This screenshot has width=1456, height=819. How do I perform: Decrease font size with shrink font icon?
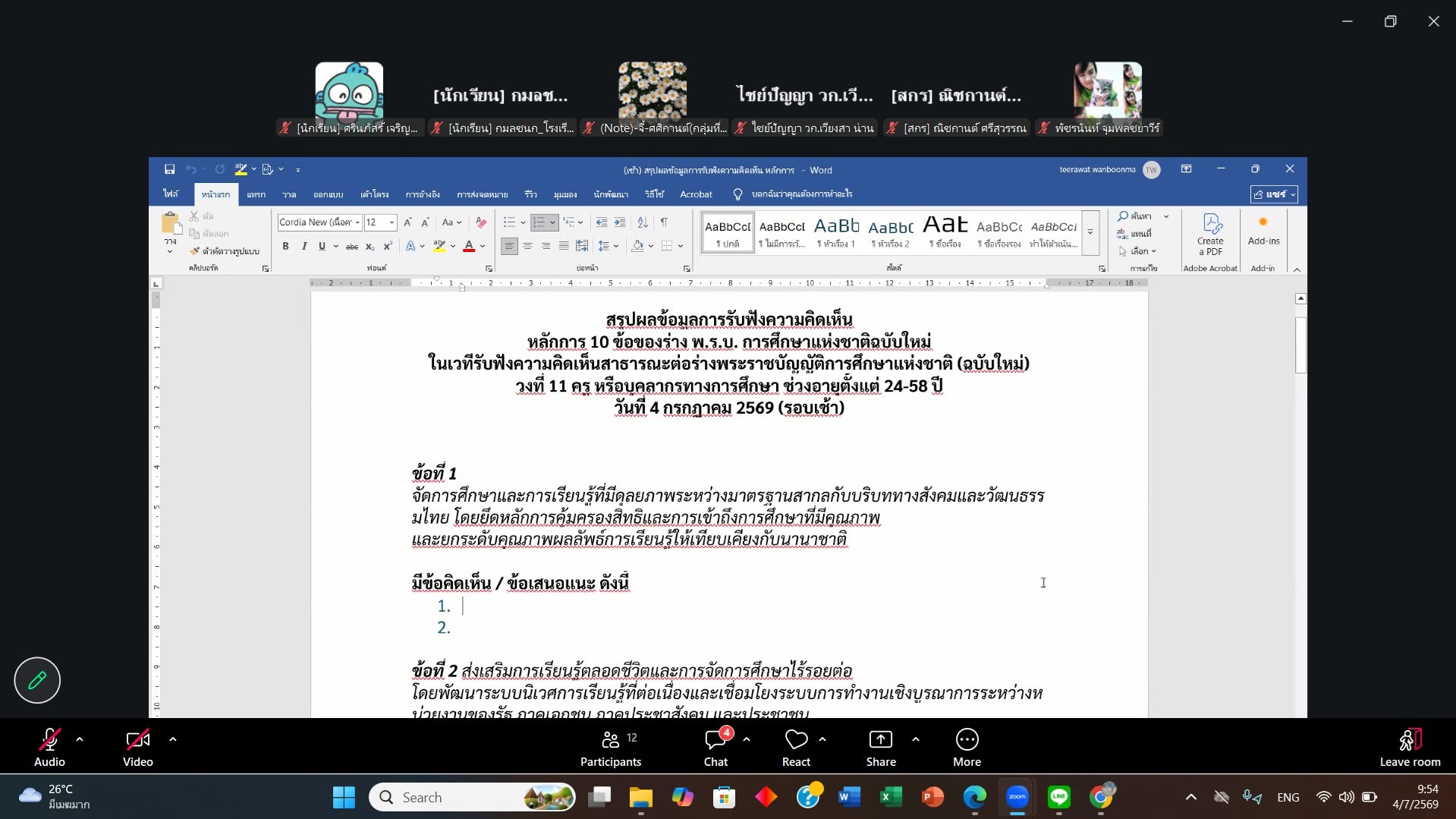click(425, 222)
